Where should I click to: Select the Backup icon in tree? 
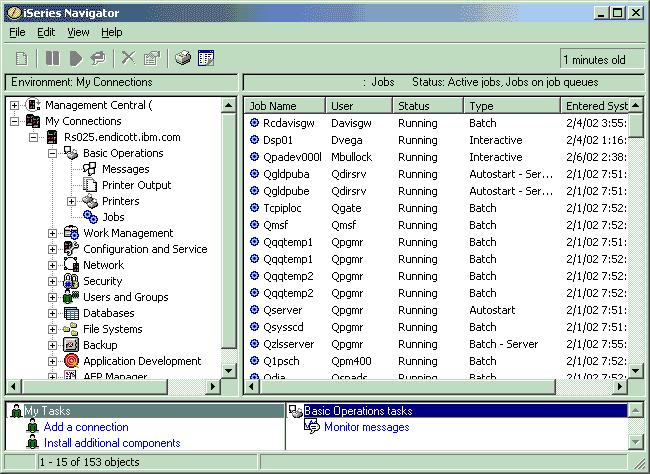(71, 345)
